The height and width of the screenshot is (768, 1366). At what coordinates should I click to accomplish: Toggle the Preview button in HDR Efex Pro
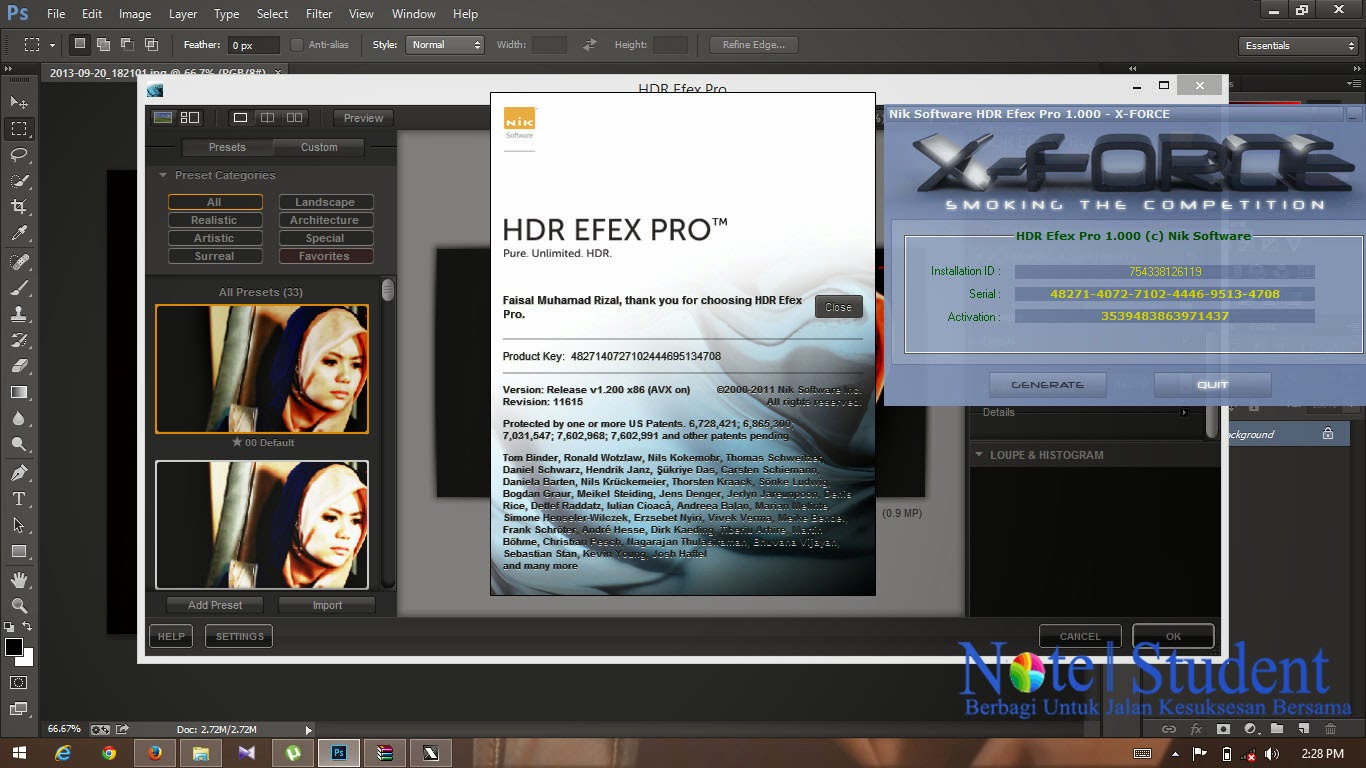[x=362, y=118]
